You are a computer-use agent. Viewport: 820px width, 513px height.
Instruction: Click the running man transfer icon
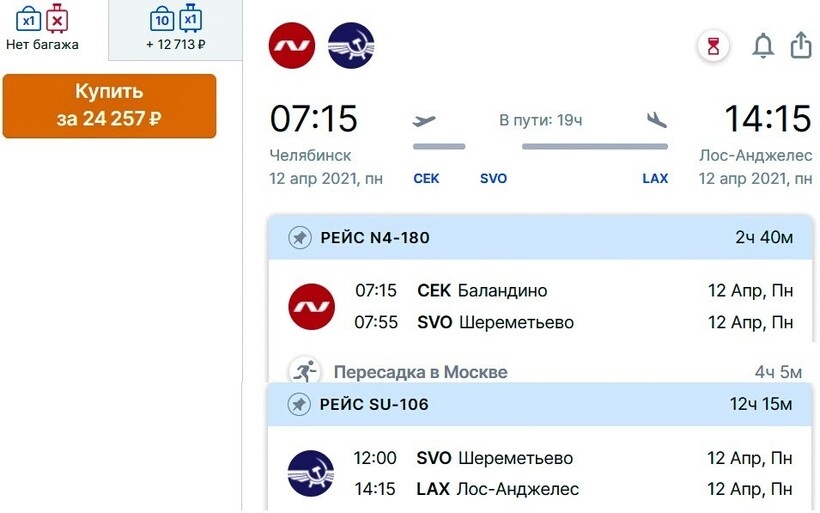(x=303, y=372)
